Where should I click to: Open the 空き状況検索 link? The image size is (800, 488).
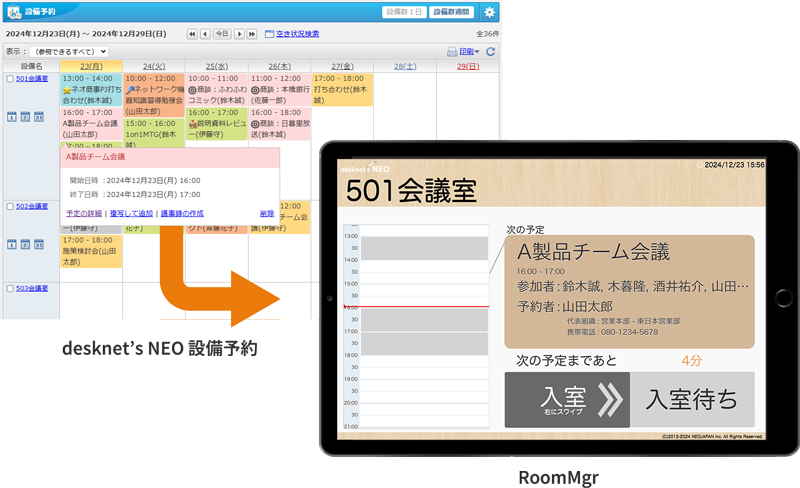(297, 34)
